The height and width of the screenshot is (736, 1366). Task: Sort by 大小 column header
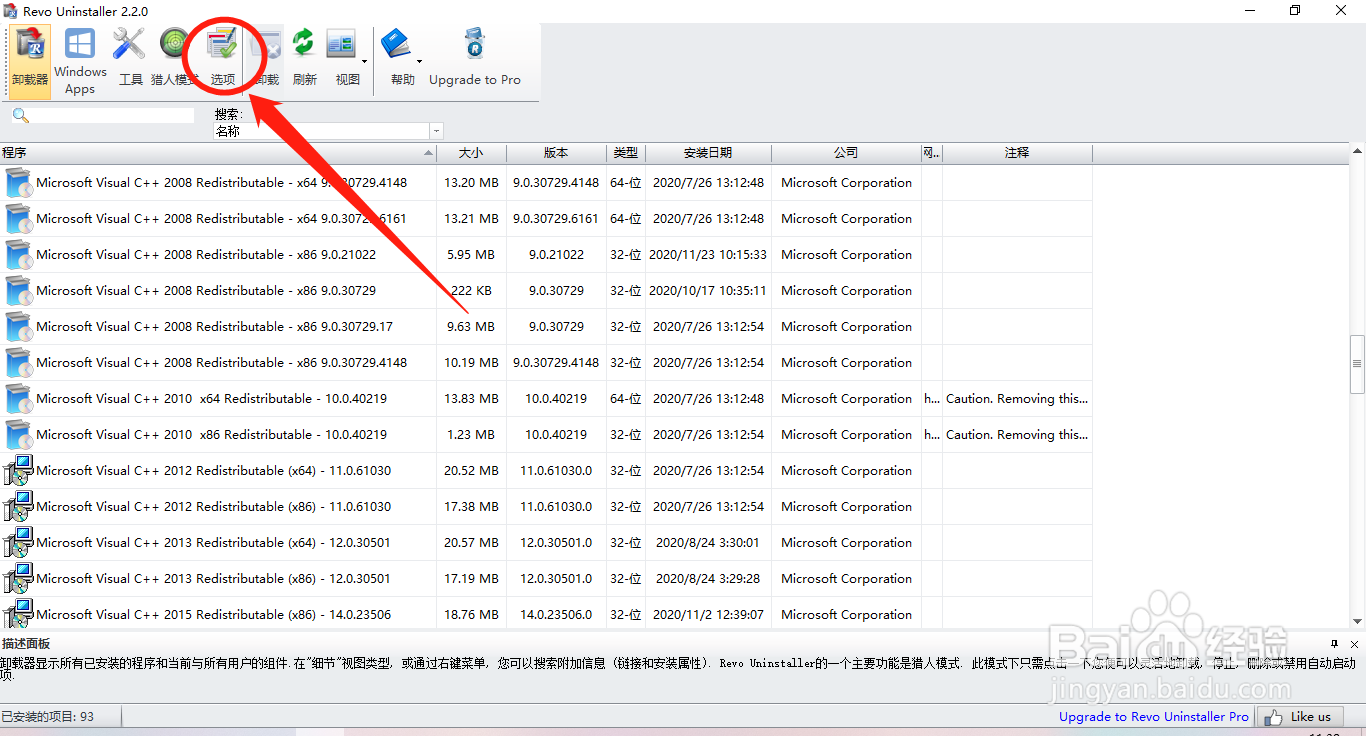(471, 153)
